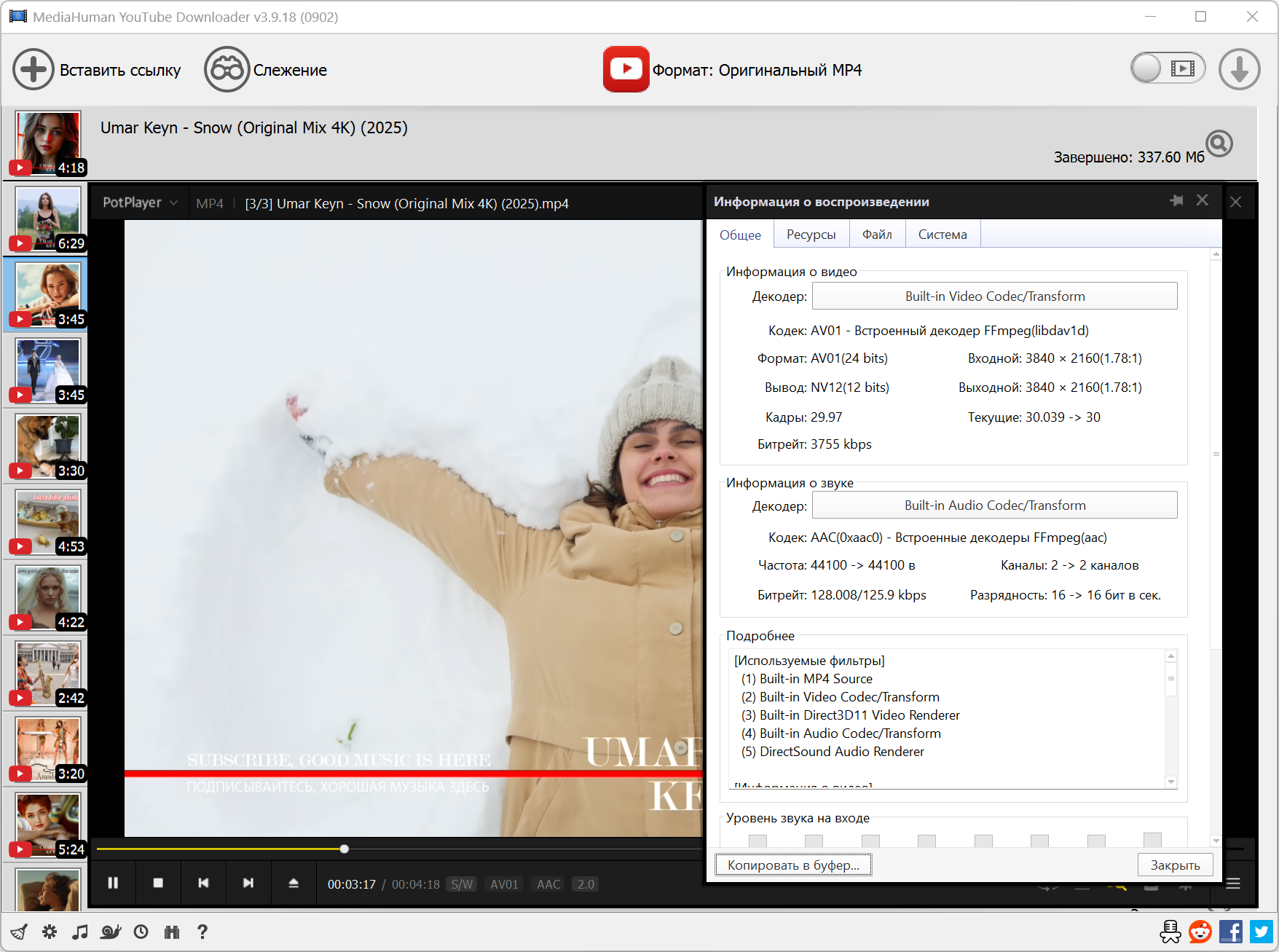The image size is (1279, 952).
Task: Click the question mark help icon
Action: [202, 932]
